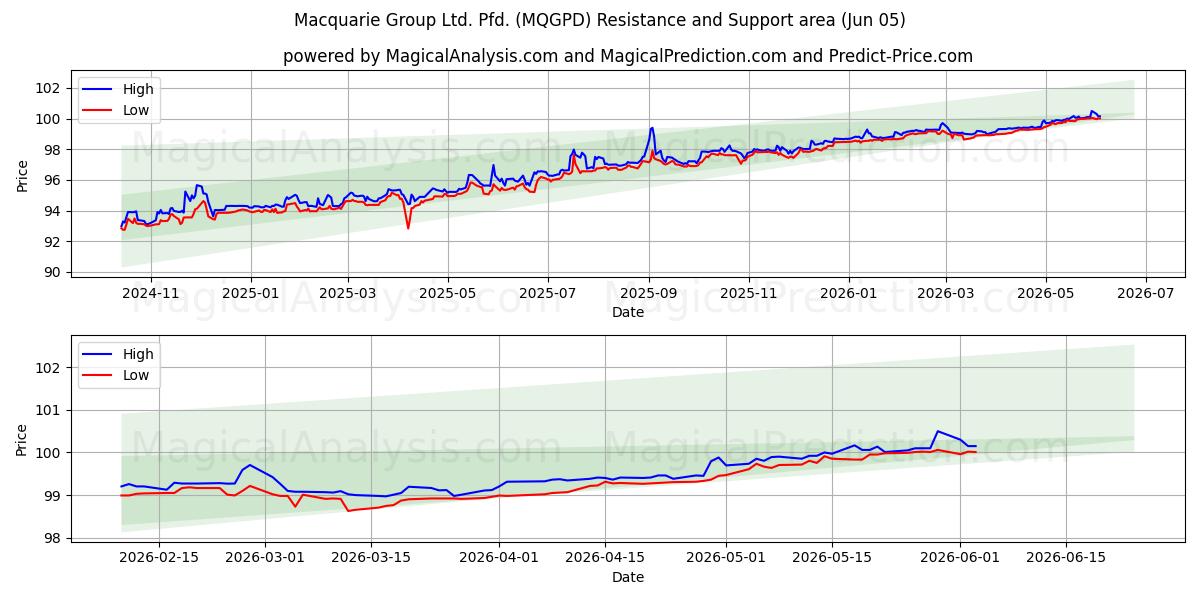Click the late-May 2026 high peak in bottom chart
Image resolution: width=1200 pixels, height=600 pixels.
[x=937, y=431]
